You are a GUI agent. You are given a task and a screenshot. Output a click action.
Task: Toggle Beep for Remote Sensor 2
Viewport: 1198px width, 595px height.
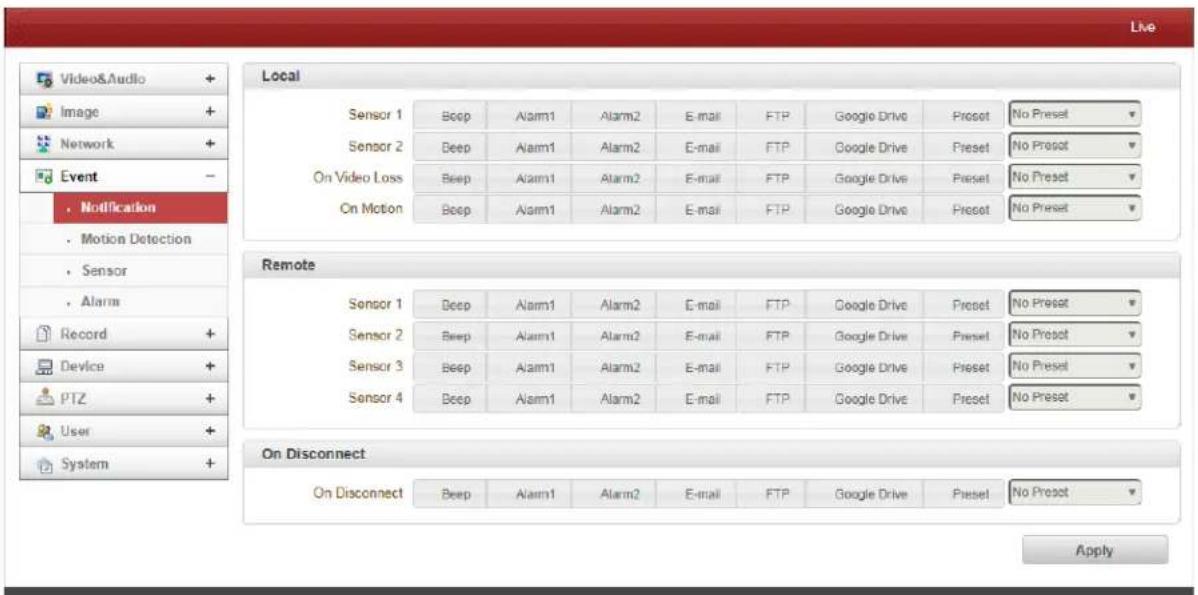click(x=450, y=336)
